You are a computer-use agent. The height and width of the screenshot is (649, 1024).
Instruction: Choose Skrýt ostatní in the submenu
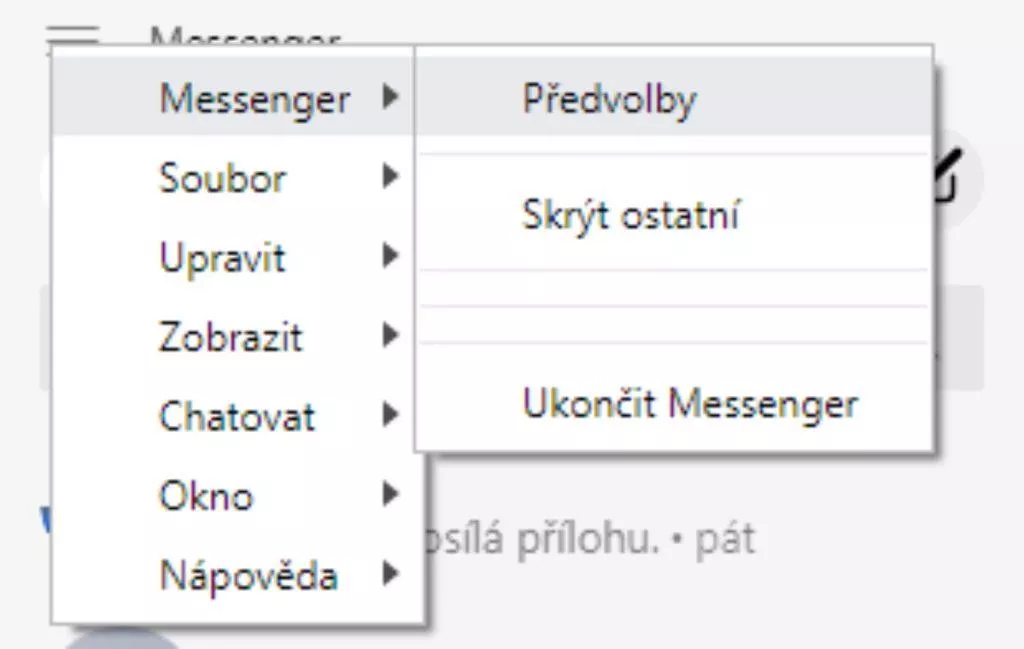[x=630, y=214]
